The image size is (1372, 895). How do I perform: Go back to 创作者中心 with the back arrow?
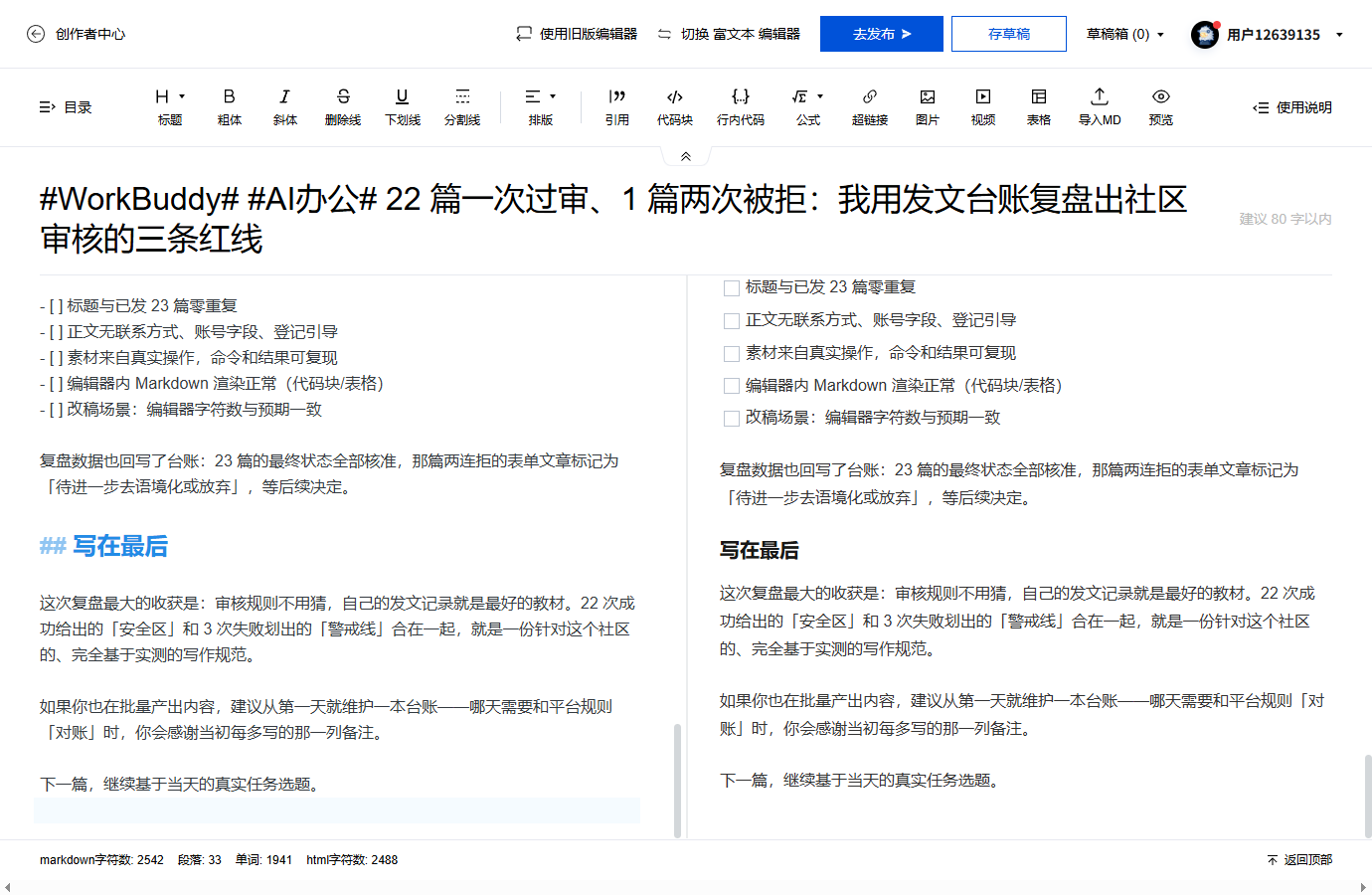click(36, 34)
